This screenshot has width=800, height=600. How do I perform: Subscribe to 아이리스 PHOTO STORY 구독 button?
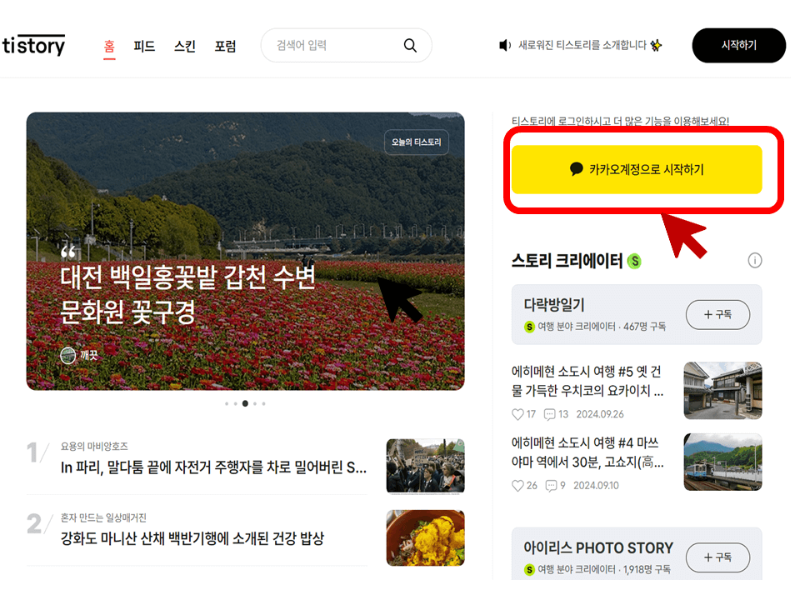[x=718, y=557]
